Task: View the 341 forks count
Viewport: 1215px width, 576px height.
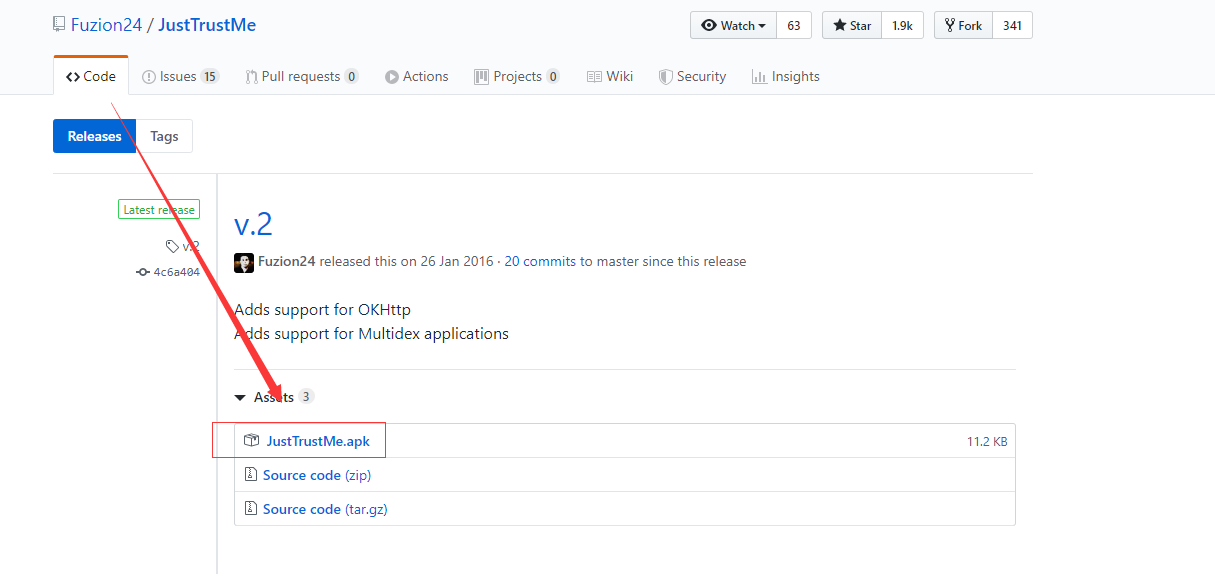Action: [1012, 26]
